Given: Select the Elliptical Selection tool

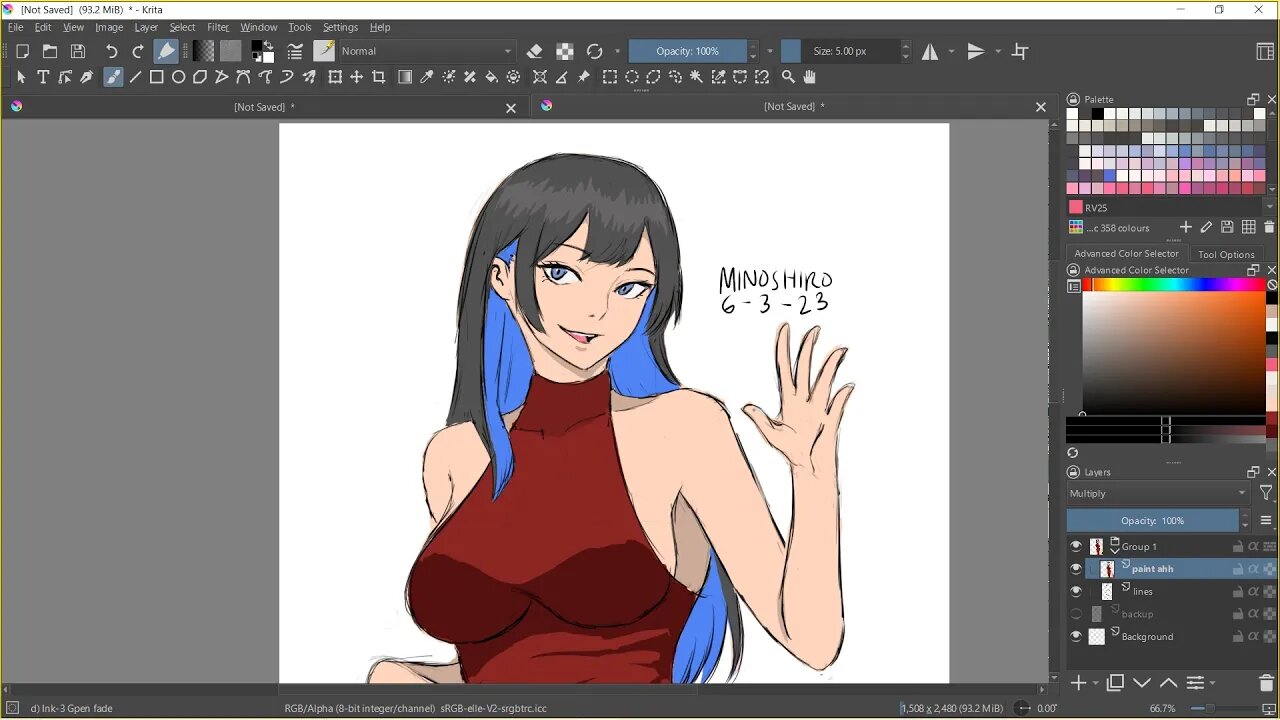Looking at the screenshot, I should click(x=632, y=77).
